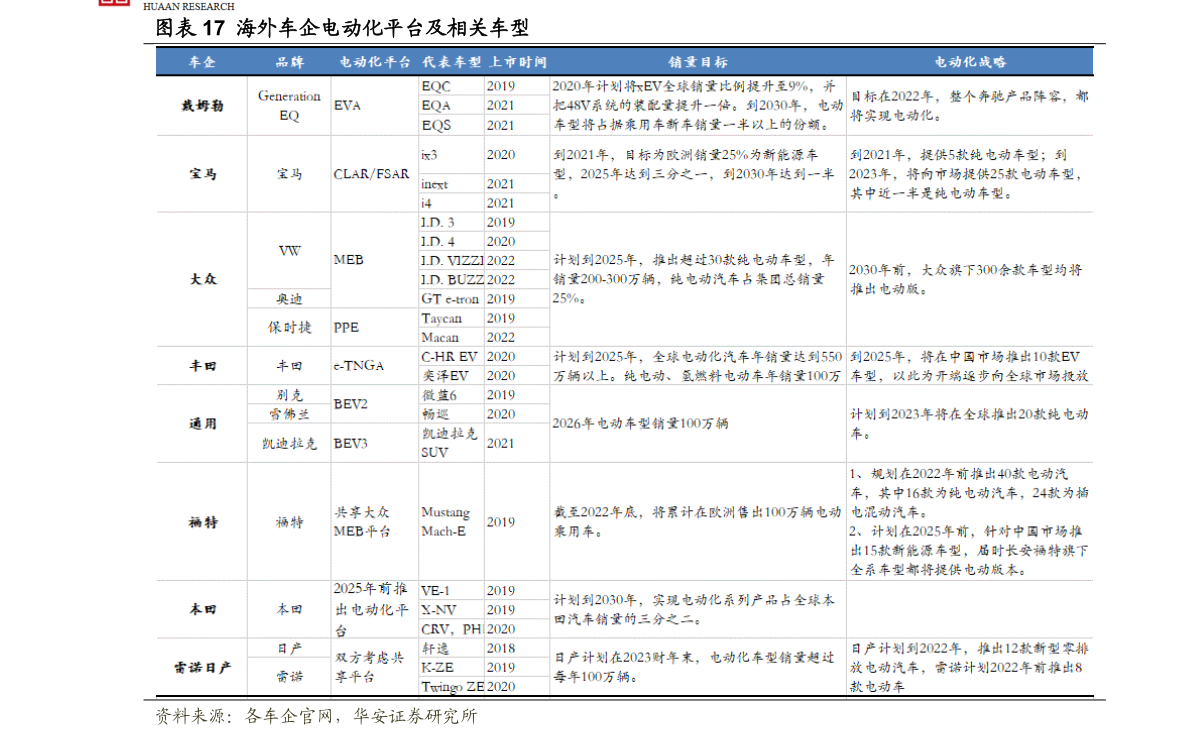Click the 奕泽EV model cell

pos(444,376)
